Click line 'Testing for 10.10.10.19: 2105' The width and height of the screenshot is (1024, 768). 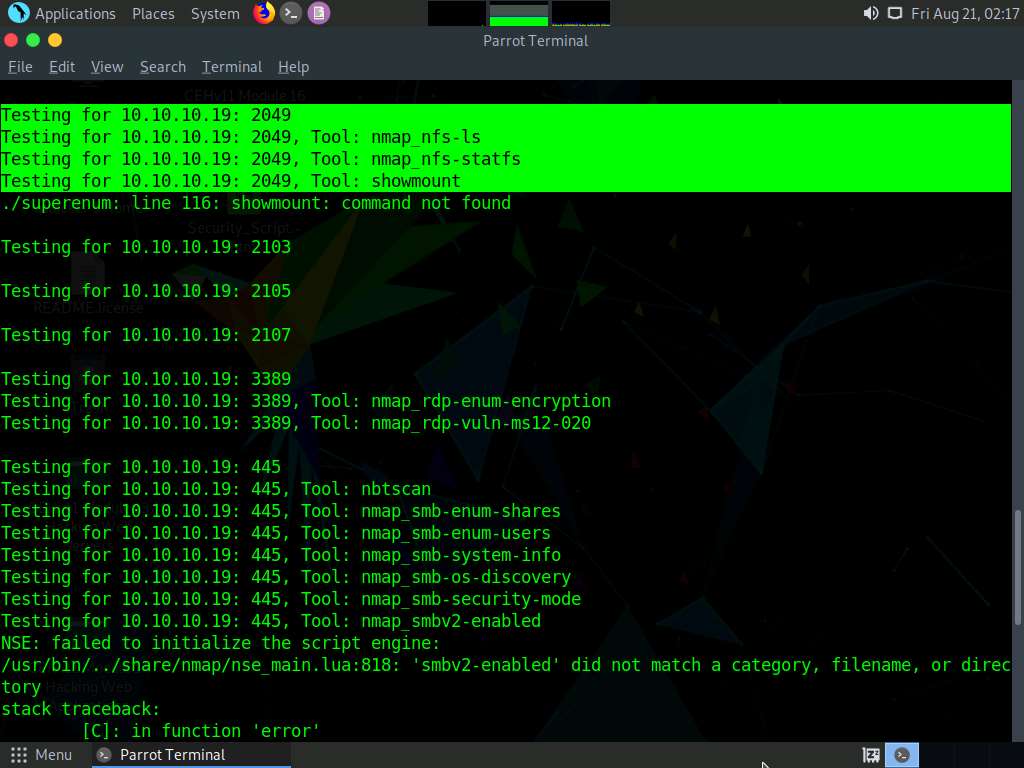point(146,291)
